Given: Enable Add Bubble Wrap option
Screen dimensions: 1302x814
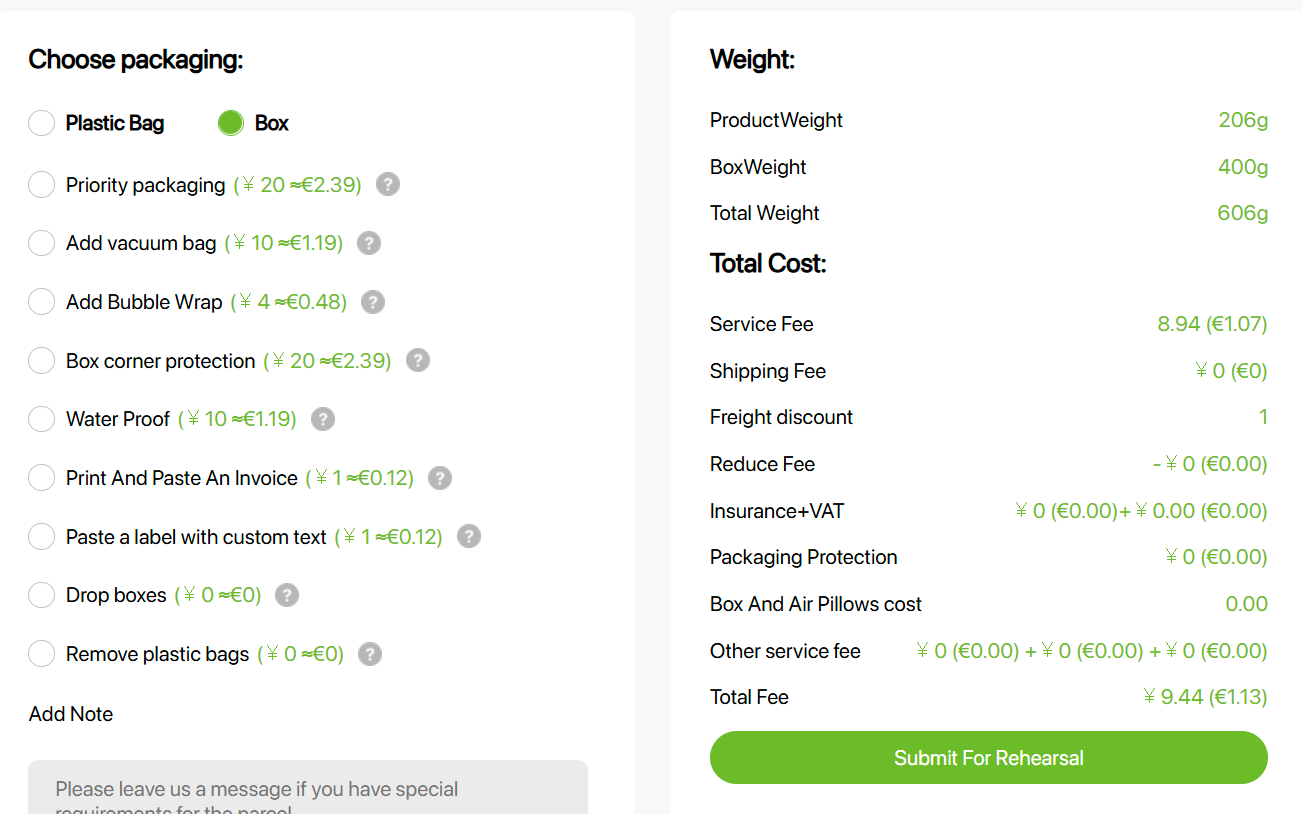Looking at the screenshot, I should [41, 302].
